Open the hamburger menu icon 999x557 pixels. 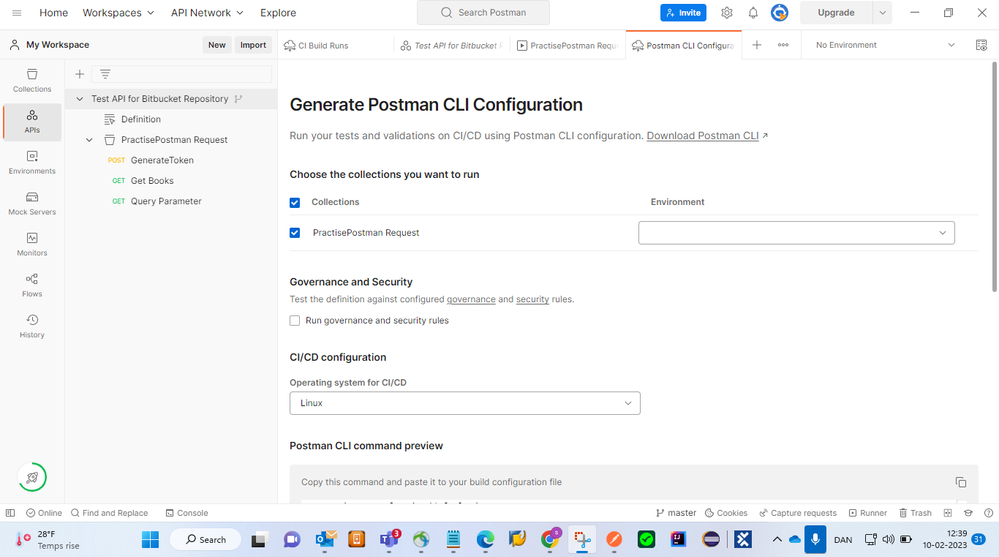pos(17,13)
